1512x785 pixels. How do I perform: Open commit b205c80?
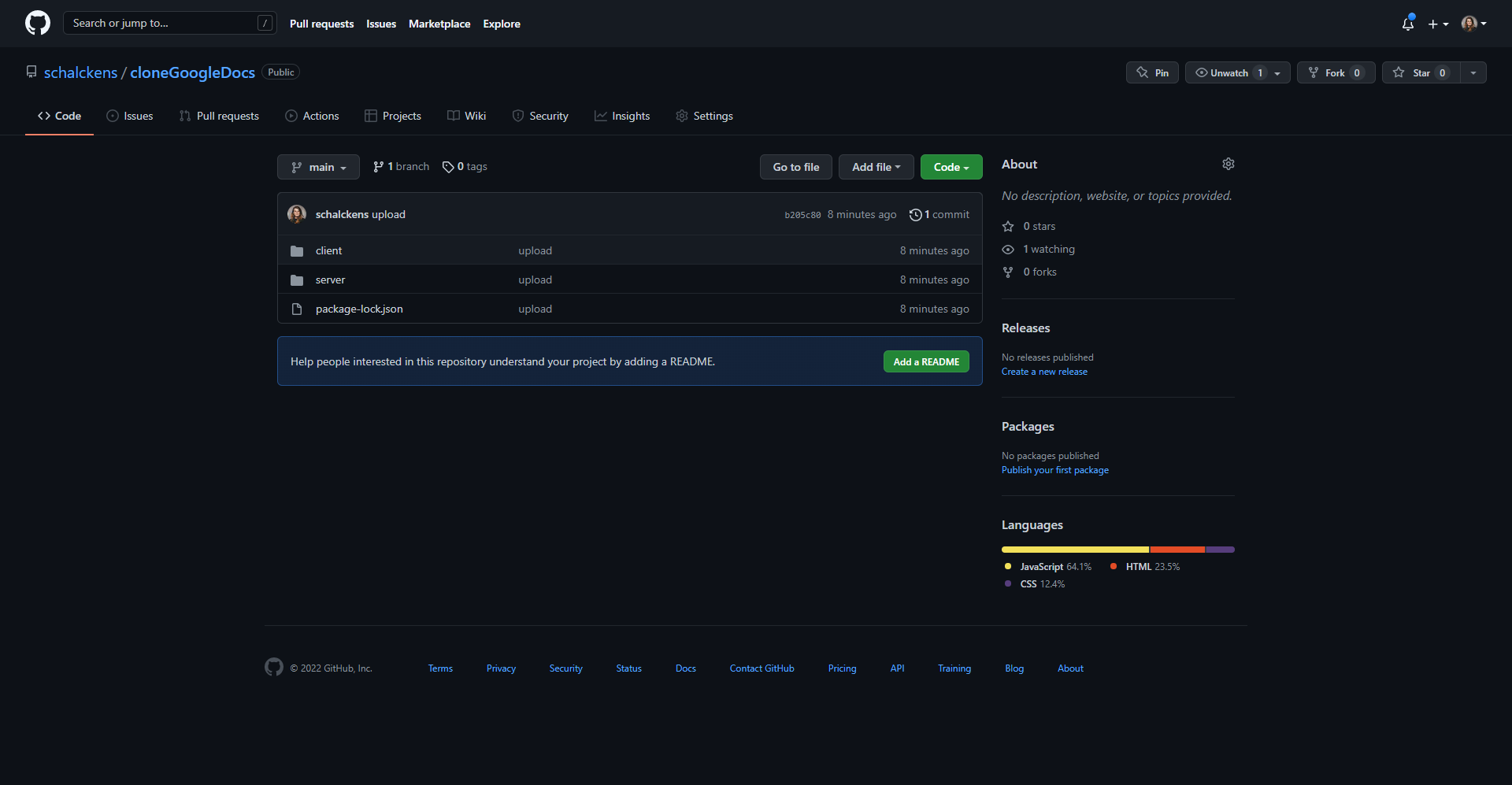coord(802,215)
